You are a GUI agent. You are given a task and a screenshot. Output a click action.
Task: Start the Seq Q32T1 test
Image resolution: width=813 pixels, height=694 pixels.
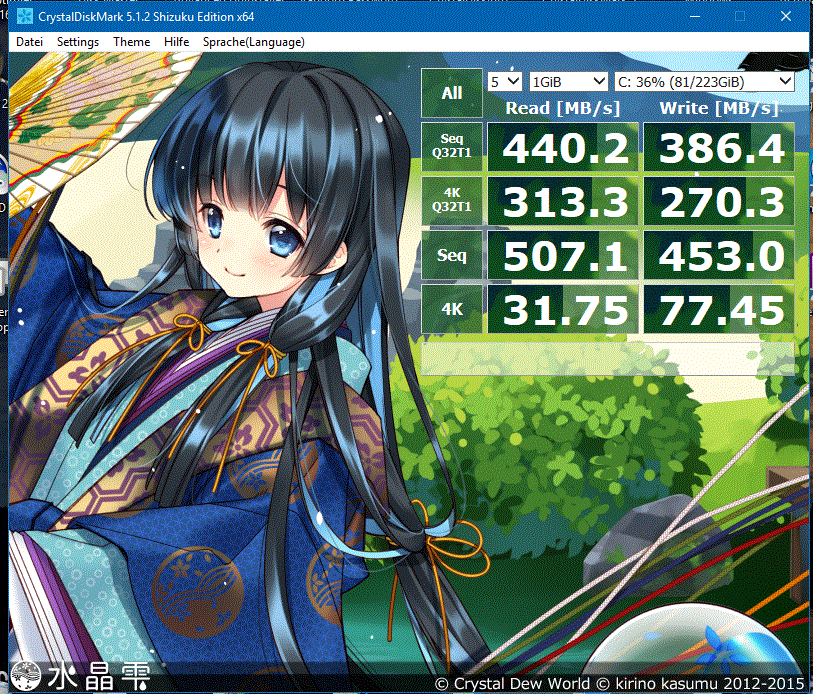pos(452,146)
